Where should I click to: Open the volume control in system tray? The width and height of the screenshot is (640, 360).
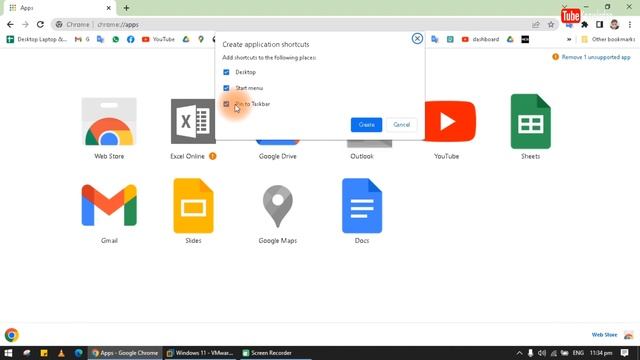point(542,353)
